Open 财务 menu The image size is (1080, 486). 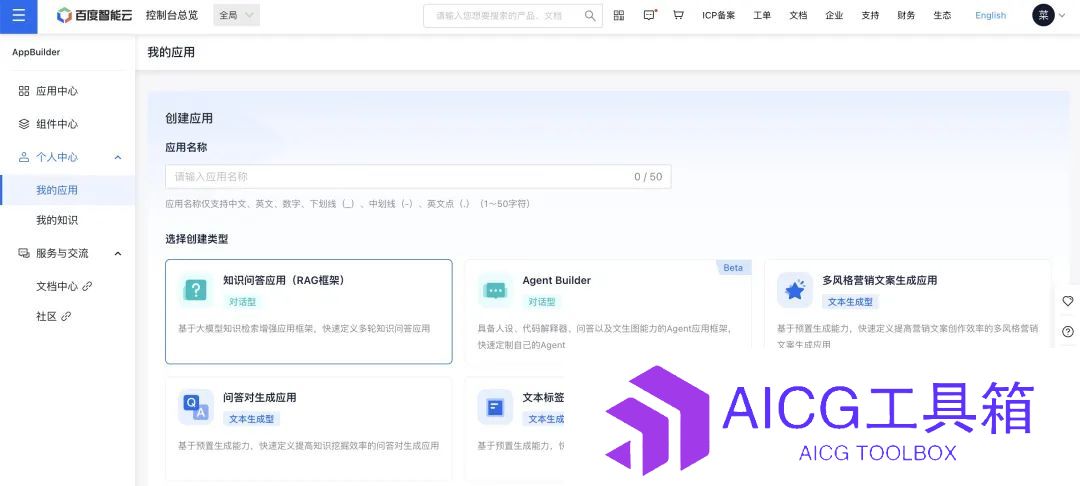coord(906,15)
